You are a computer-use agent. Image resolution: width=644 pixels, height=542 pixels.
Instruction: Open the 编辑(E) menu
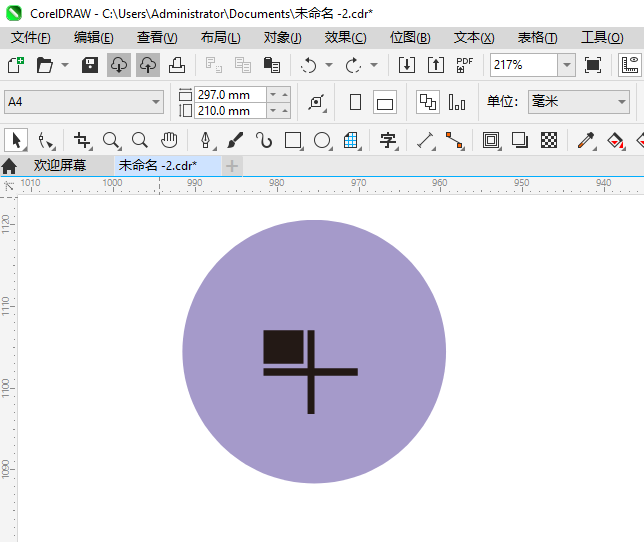tap(94, 38)
